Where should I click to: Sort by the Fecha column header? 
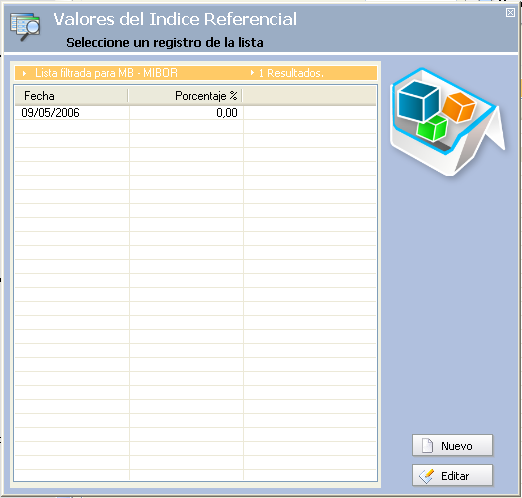[71, 96]
